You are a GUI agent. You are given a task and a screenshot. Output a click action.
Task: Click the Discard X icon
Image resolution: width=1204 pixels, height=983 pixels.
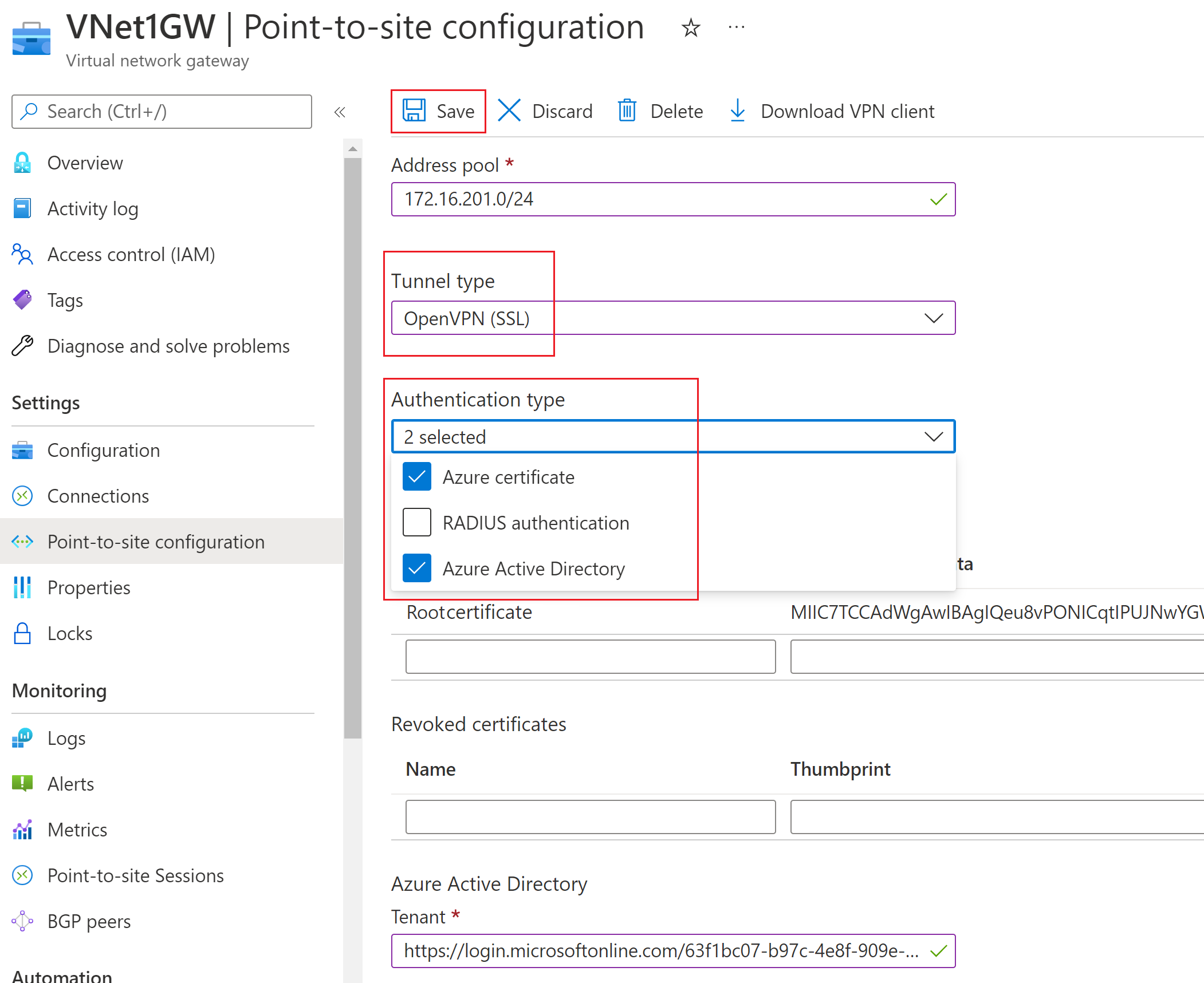click(x=509, y=110)
